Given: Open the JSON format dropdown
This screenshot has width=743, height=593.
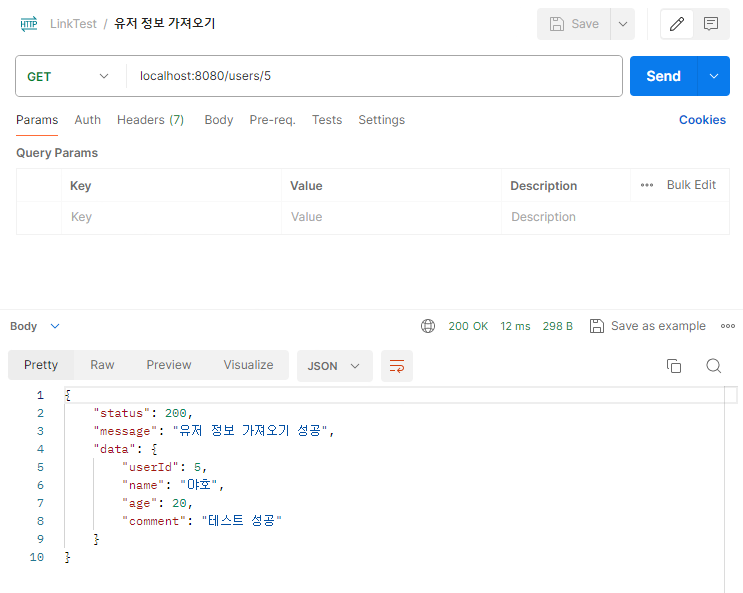Looking at the screenshot, I should click(x=335, y=366).
